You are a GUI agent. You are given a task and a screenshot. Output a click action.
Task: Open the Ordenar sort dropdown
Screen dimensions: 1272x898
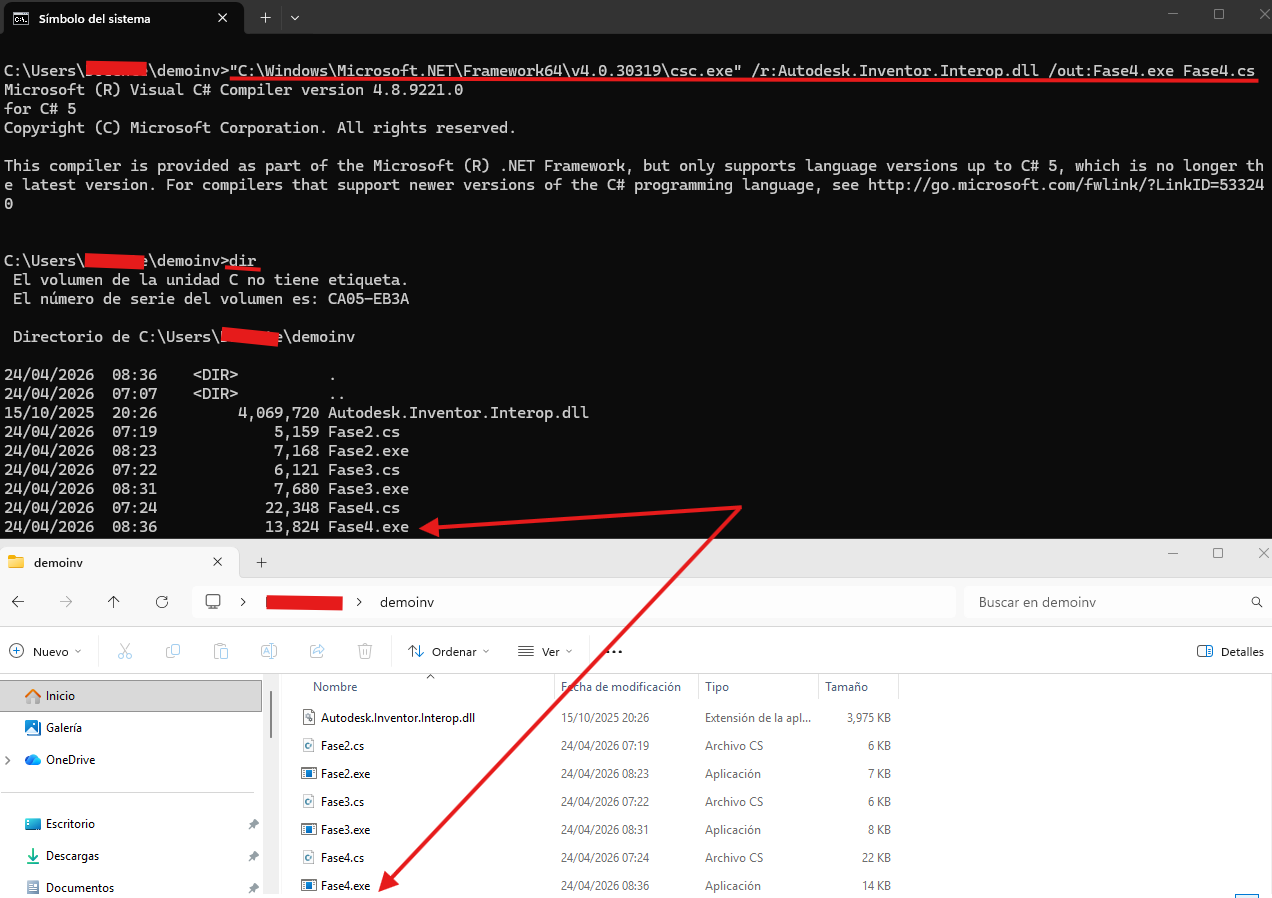[449, 651]
